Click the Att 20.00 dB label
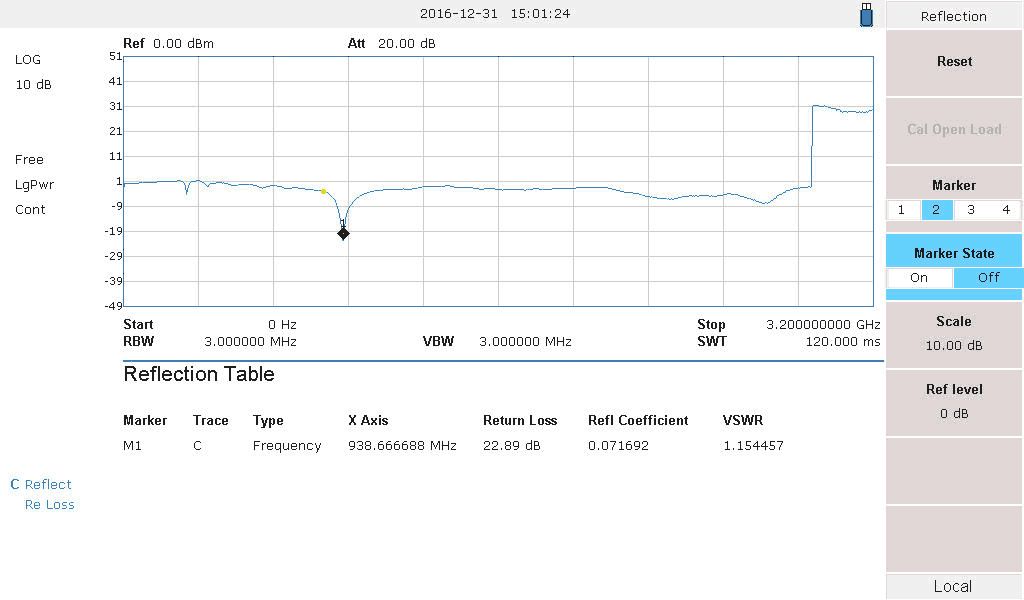Image resolution: width=1024 pixels, height=600 pixels. 391,44
